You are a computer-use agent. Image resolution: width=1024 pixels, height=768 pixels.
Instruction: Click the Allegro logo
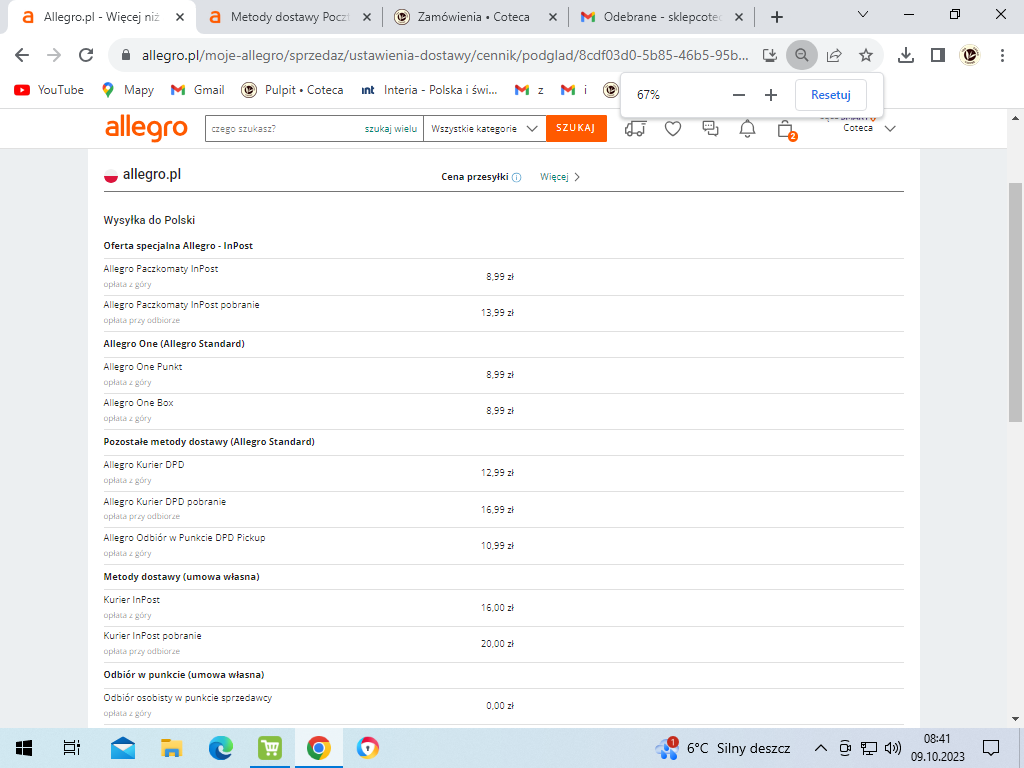pos(146,128)
